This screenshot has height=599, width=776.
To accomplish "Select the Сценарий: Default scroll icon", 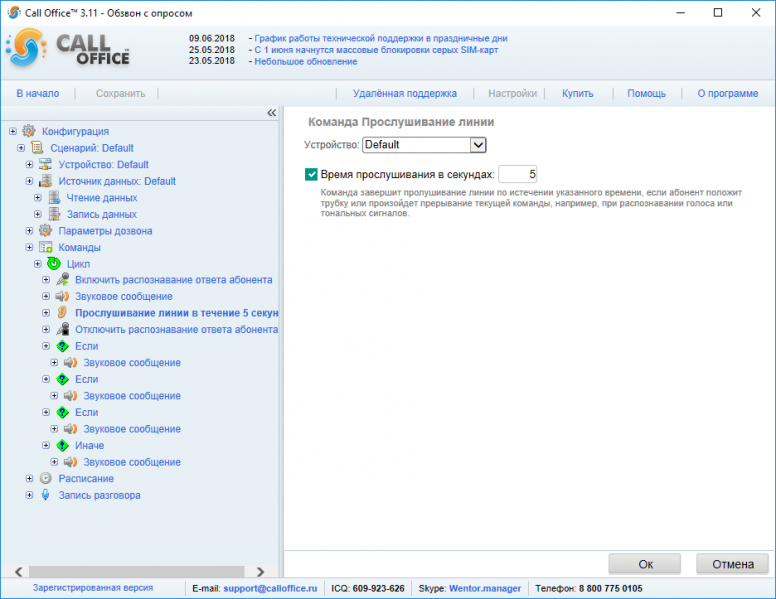I will tap(37, 148).
